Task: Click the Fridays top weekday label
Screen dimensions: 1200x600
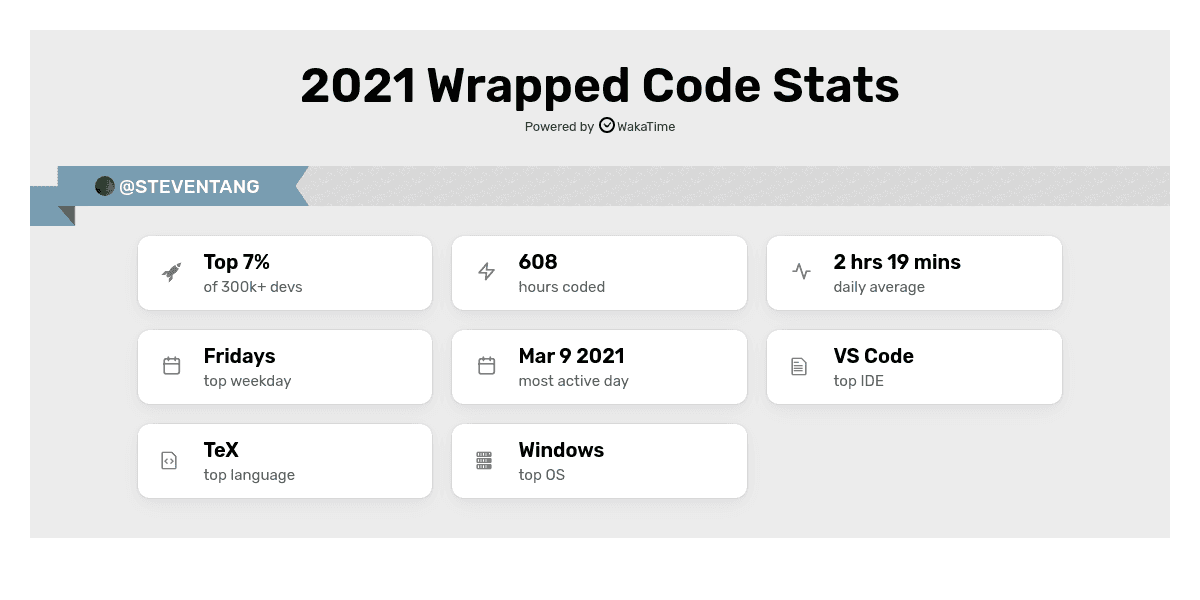Action: pyautogui.click(x=239, y=357)
